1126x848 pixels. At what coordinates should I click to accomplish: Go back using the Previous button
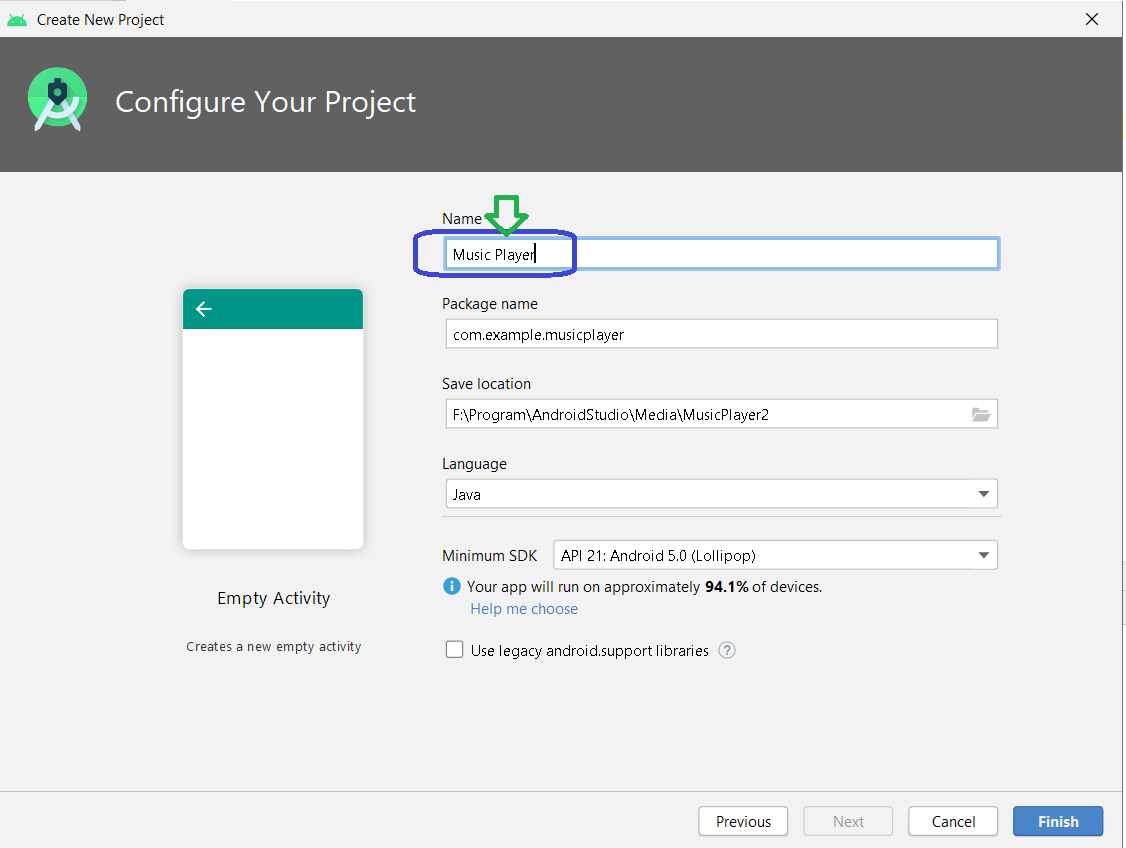click(x=743, y=821)
